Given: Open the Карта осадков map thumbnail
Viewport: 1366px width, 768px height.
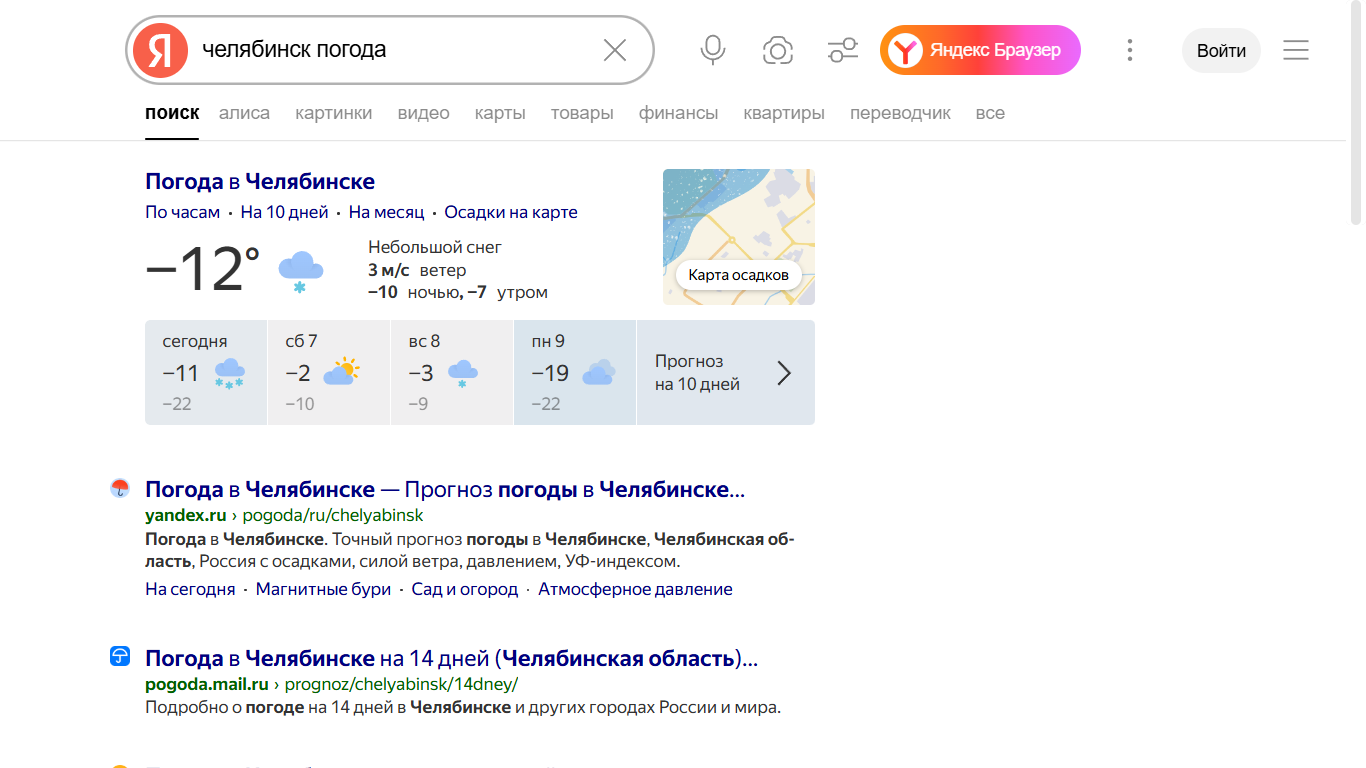Looking at the screenshot, I should pos(739,237).
